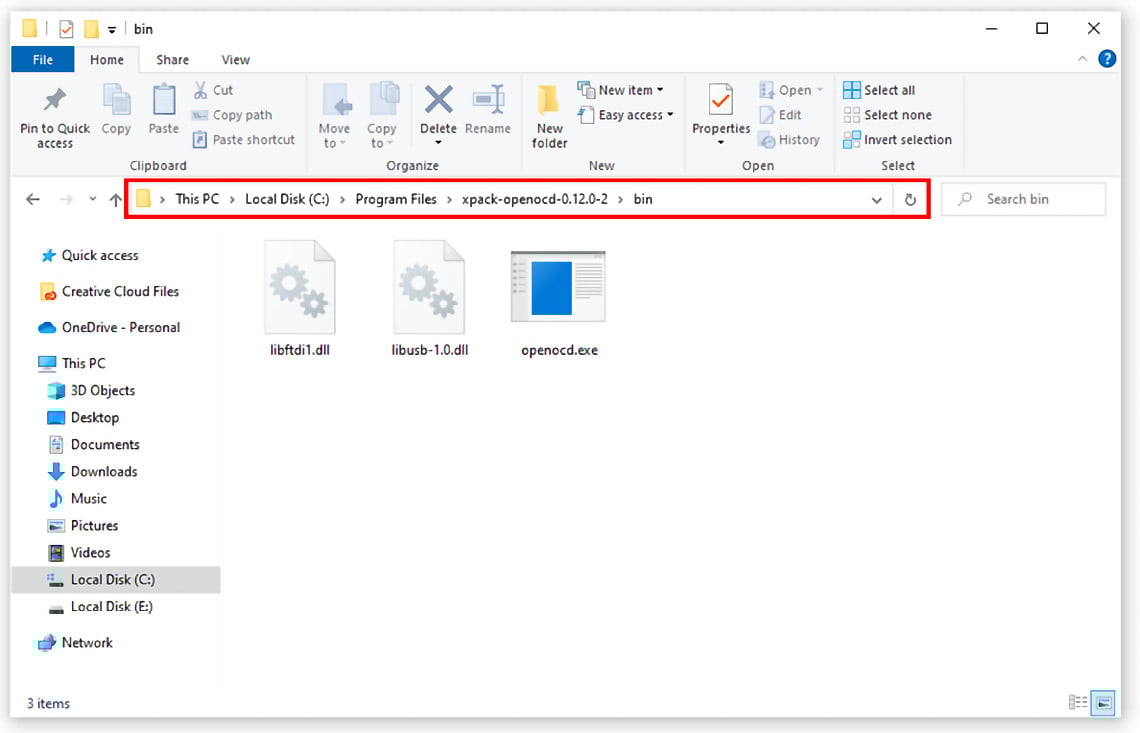Click Invert selection

click(897, 140)
